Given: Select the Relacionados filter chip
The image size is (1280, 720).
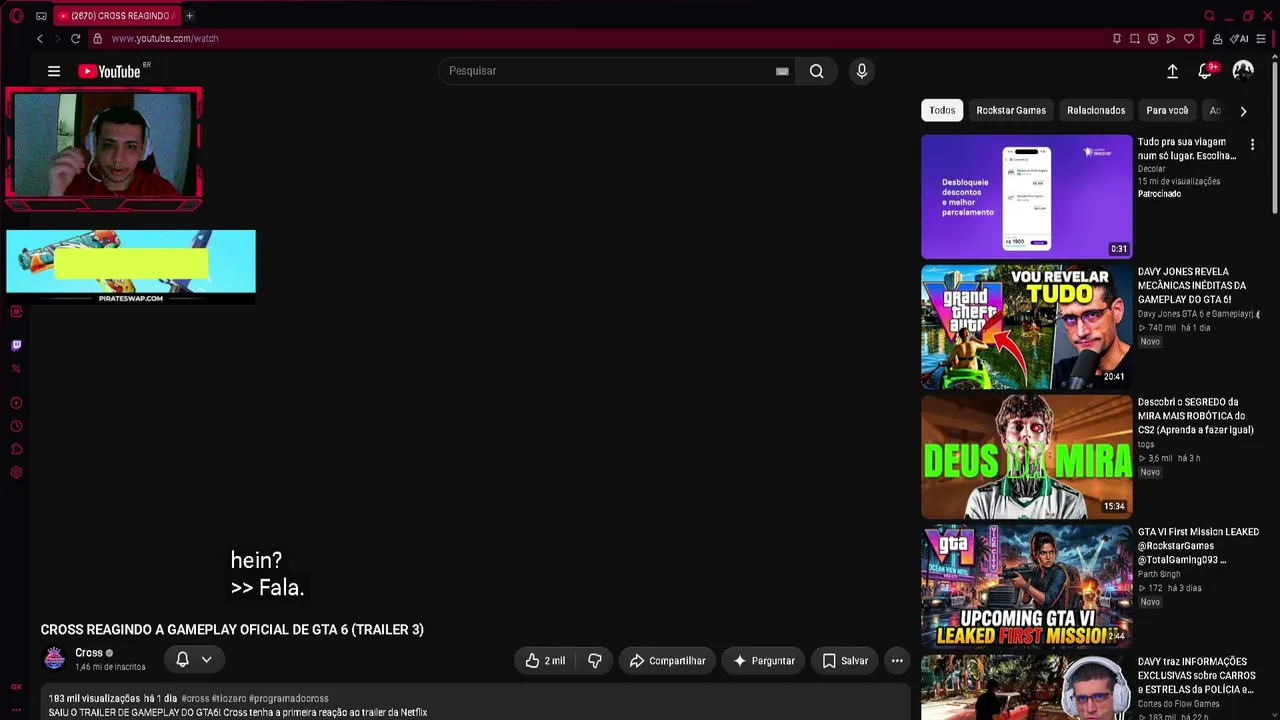Looking at the screenshot, I should coord(1096,110).
